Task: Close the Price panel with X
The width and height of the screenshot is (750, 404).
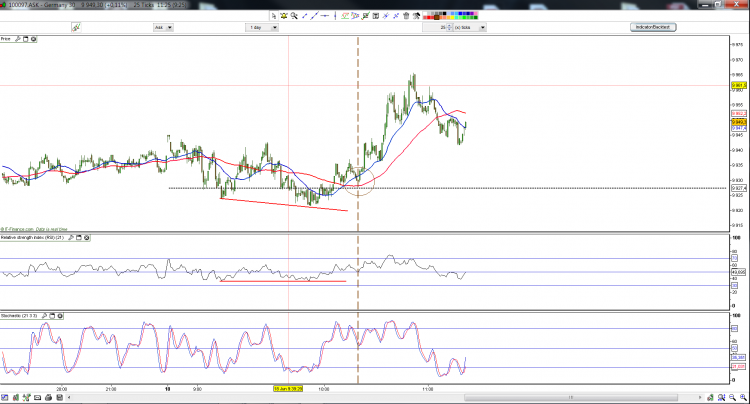Action: (x=33, y=39)
